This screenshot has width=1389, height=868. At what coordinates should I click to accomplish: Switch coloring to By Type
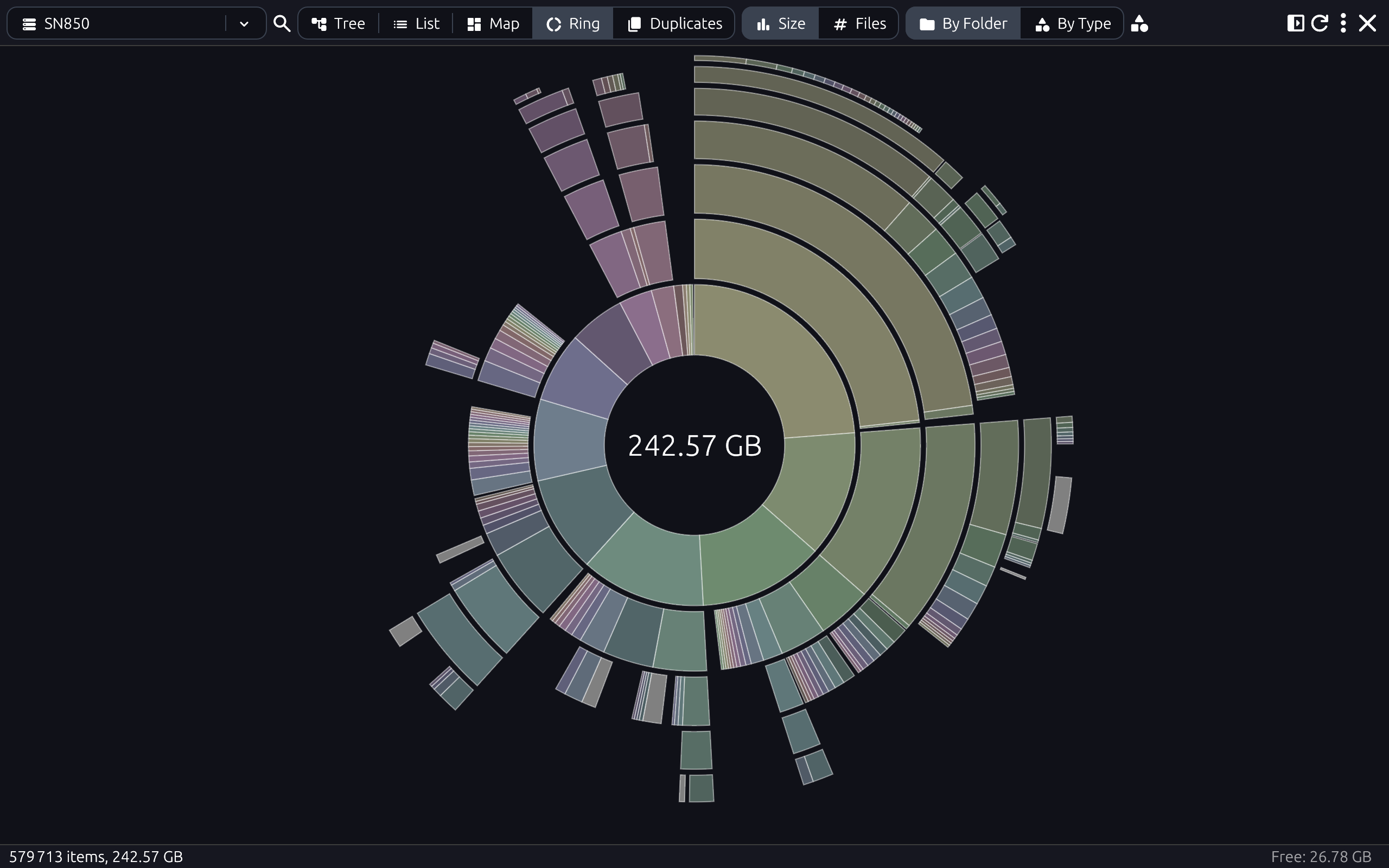click(1071, 23)
